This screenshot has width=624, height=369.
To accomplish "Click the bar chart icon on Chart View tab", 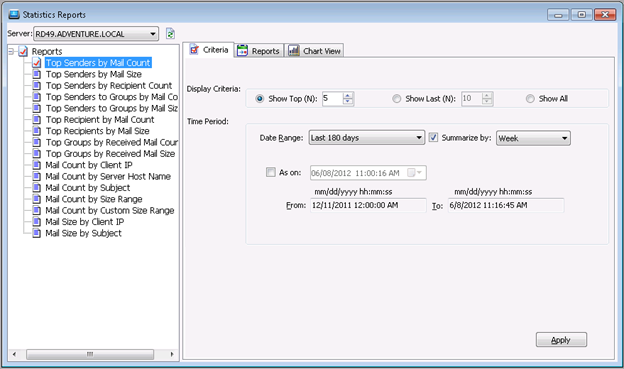I will point(294,51).
